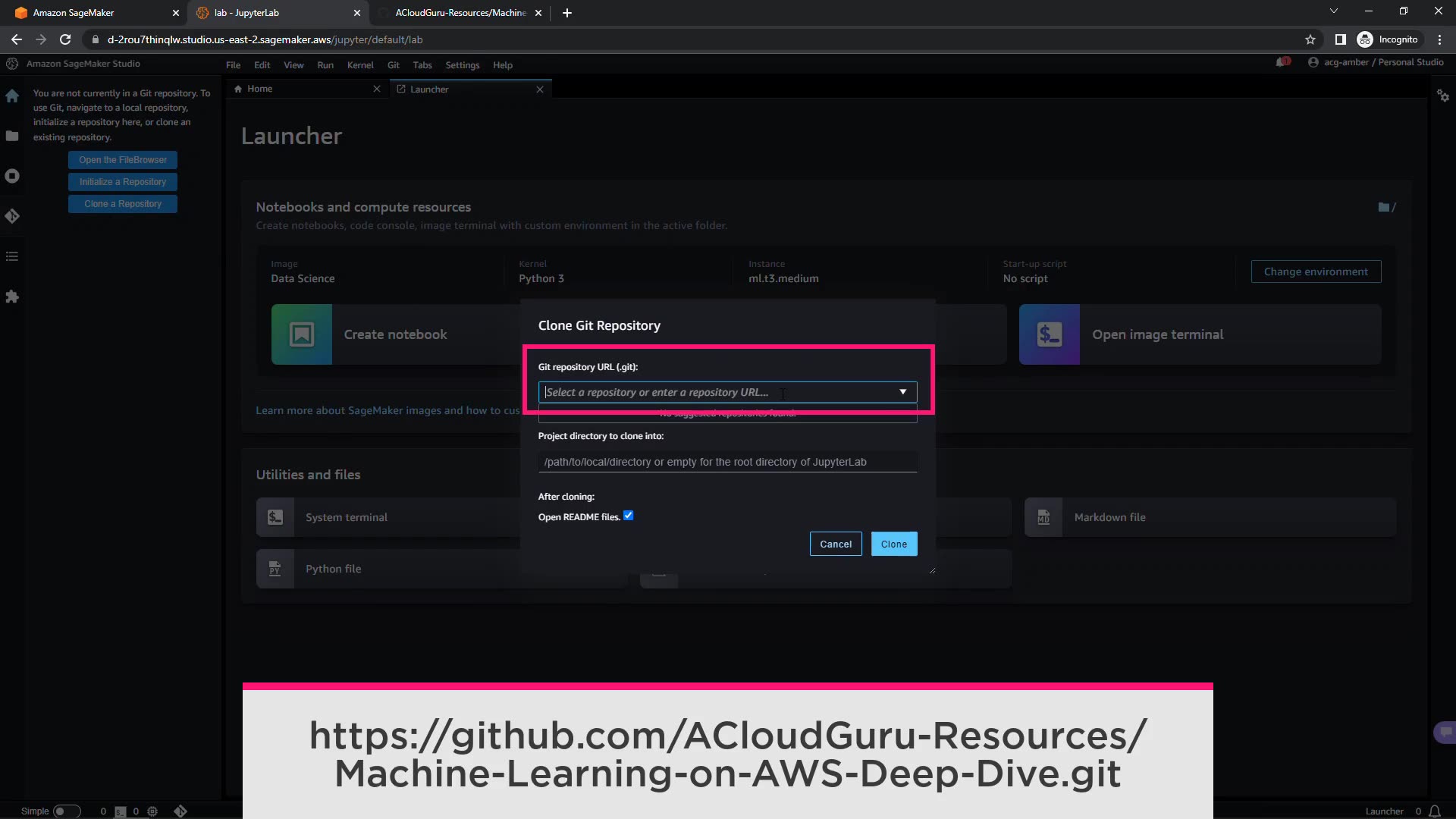This screenshot has width=1456, height=819.
Task: Switch to the Home tab
Action: 260,89
